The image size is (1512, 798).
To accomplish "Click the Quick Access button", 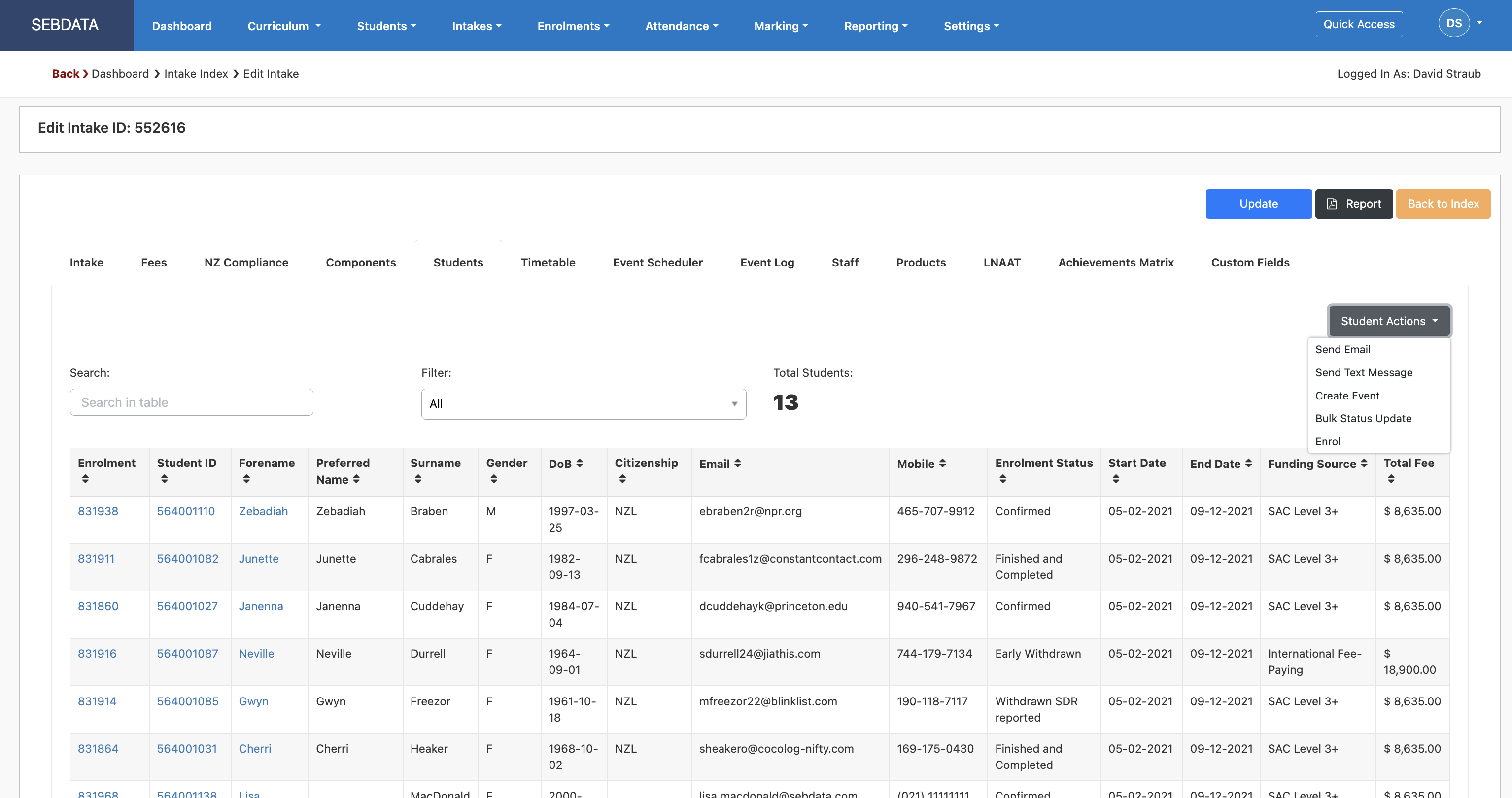I will pyautogui.click(x=1359, y=24).
